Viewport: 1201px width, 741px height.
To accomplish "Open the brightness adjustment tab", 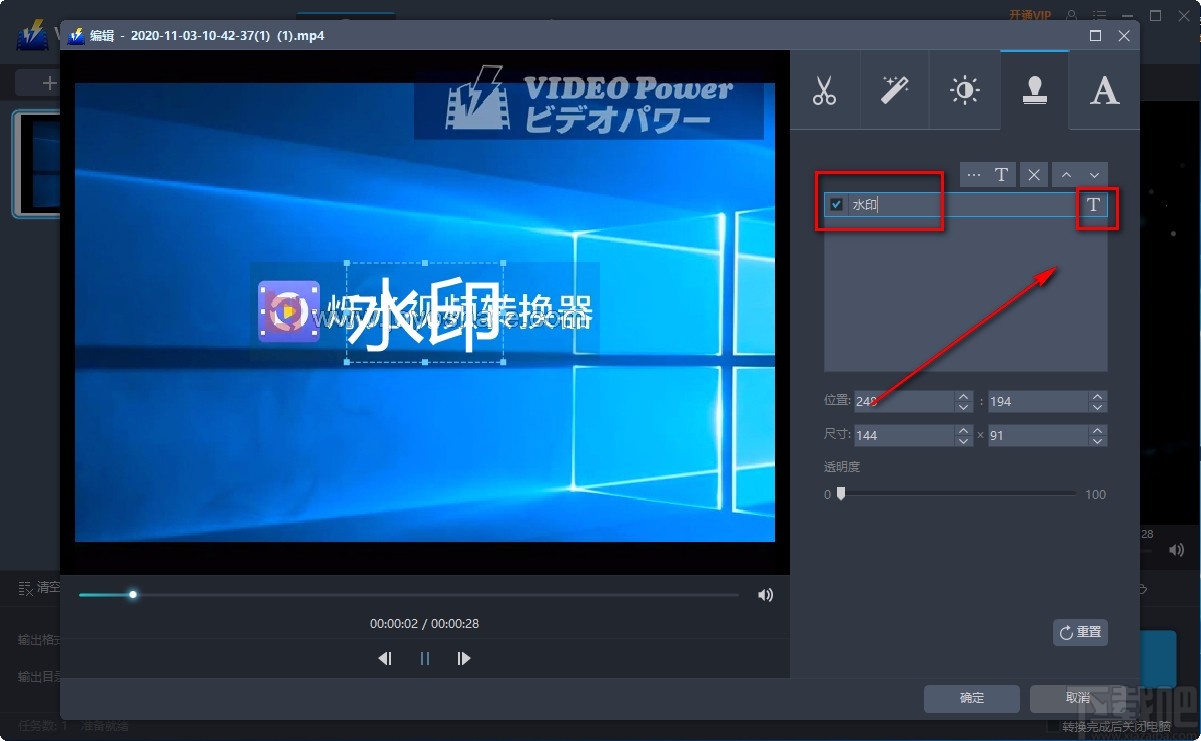I will click(x=964, y=91).
